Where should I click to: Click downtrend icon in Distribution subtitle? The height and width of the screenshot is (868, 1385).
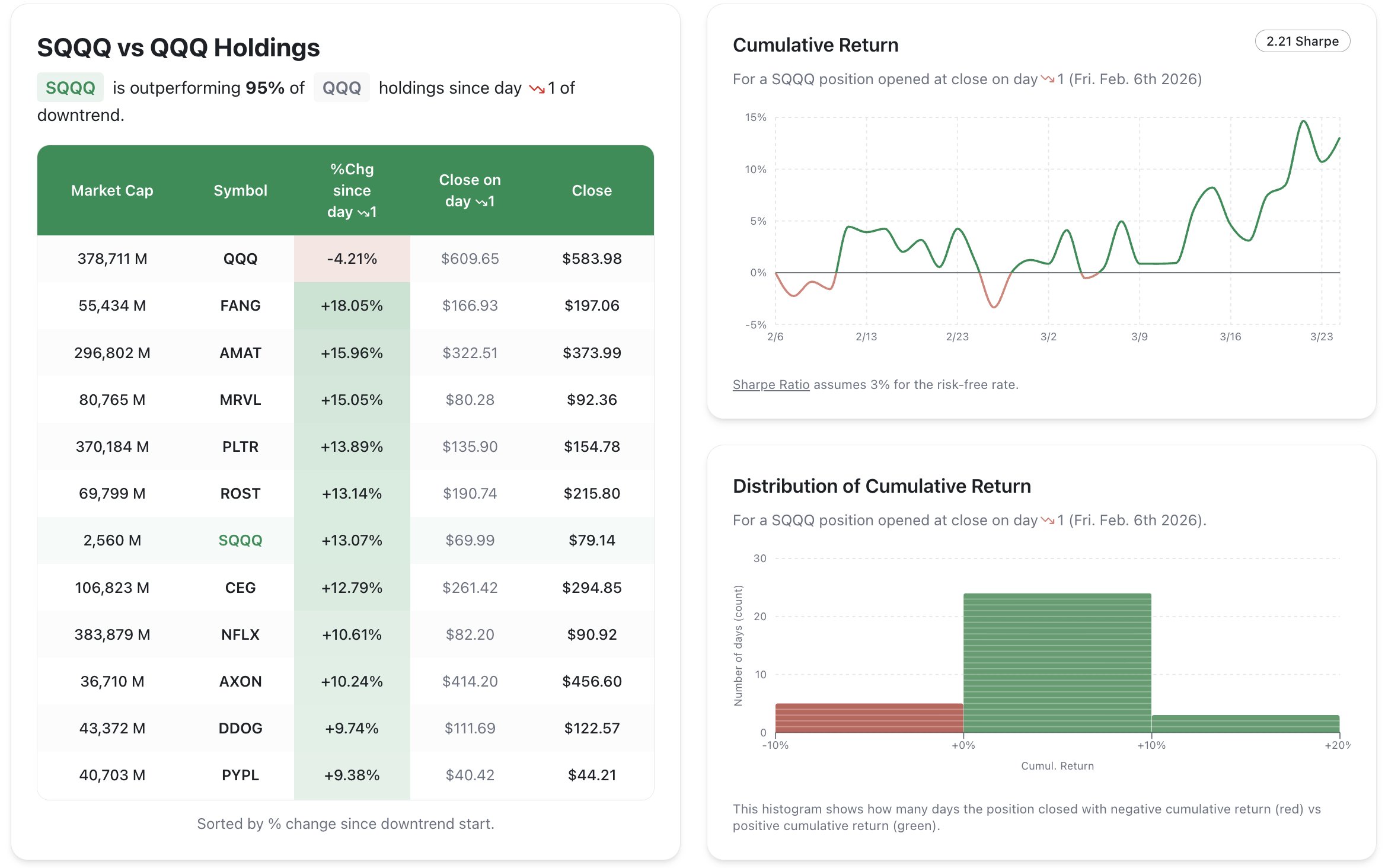[1048, 520]
